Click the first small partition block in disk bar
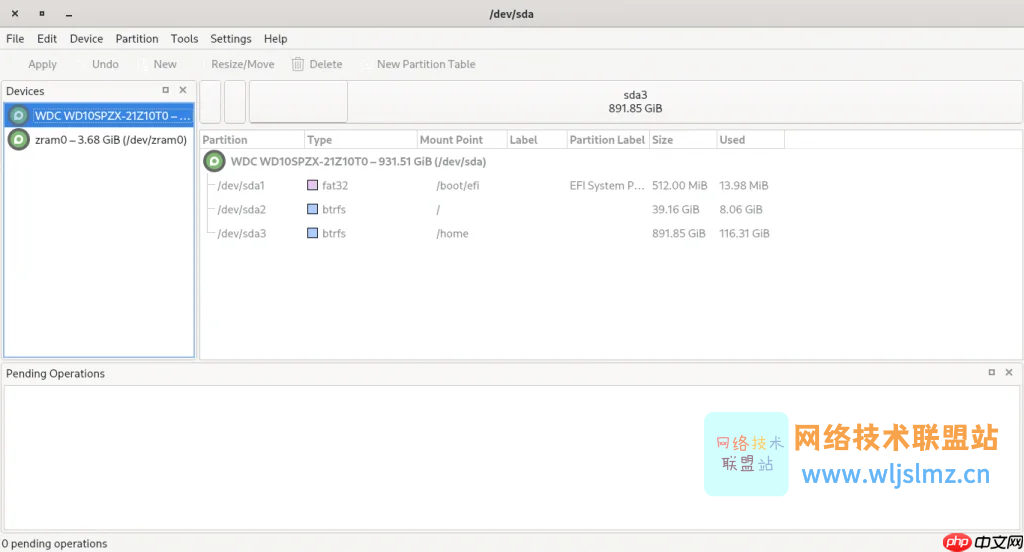Viewport: 1024px width, 552px height. tap(210, 102)
